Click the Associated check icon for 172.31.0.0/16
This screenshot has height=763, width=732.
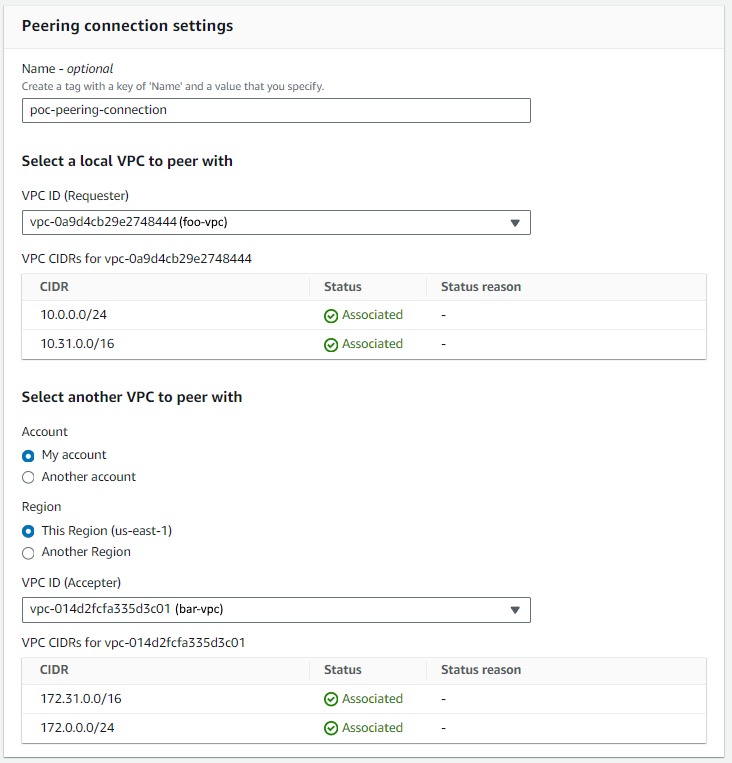[x=331, y=699]
